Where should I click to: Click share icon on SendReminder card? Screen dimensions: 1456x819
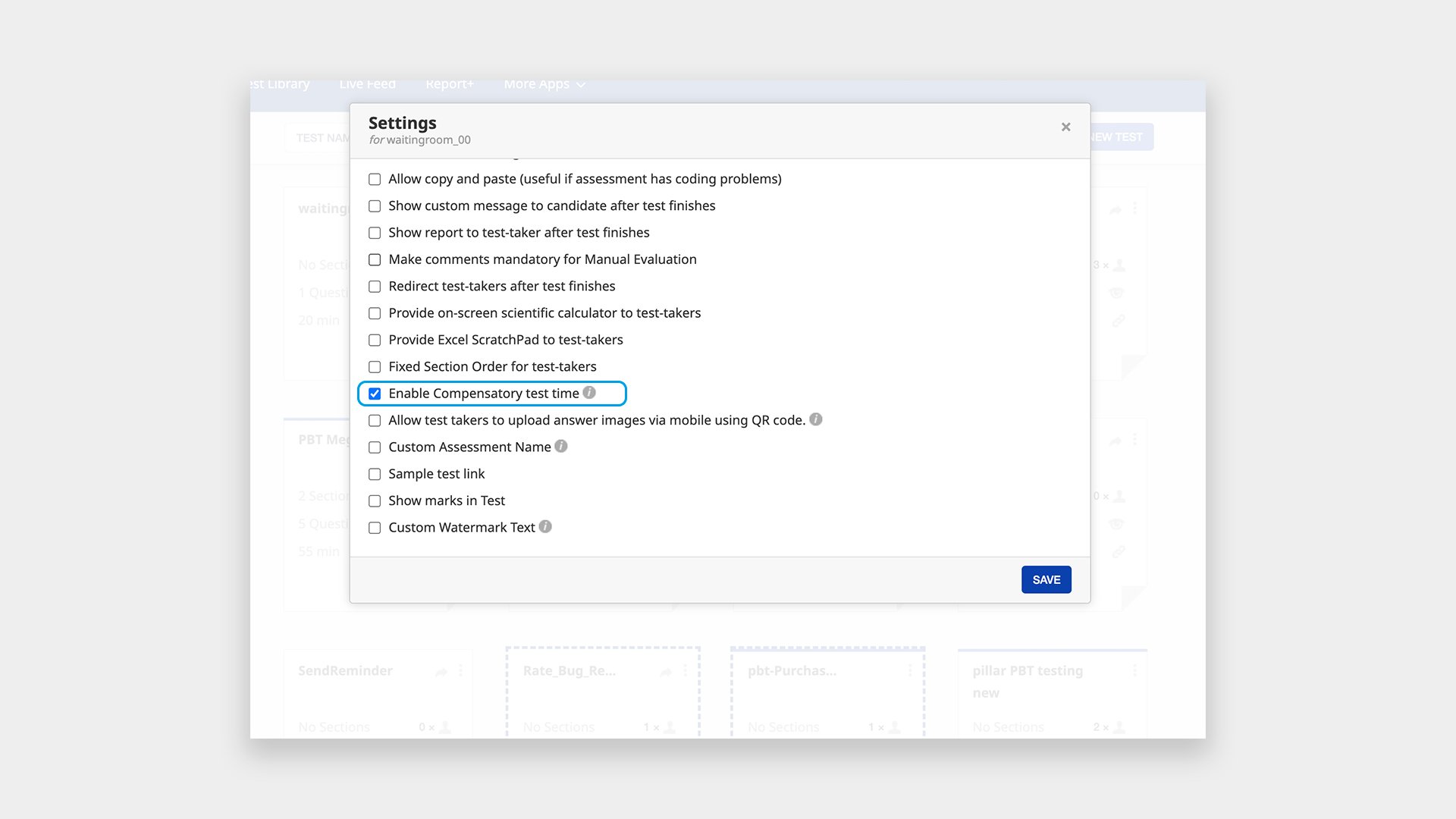point(441,673)
